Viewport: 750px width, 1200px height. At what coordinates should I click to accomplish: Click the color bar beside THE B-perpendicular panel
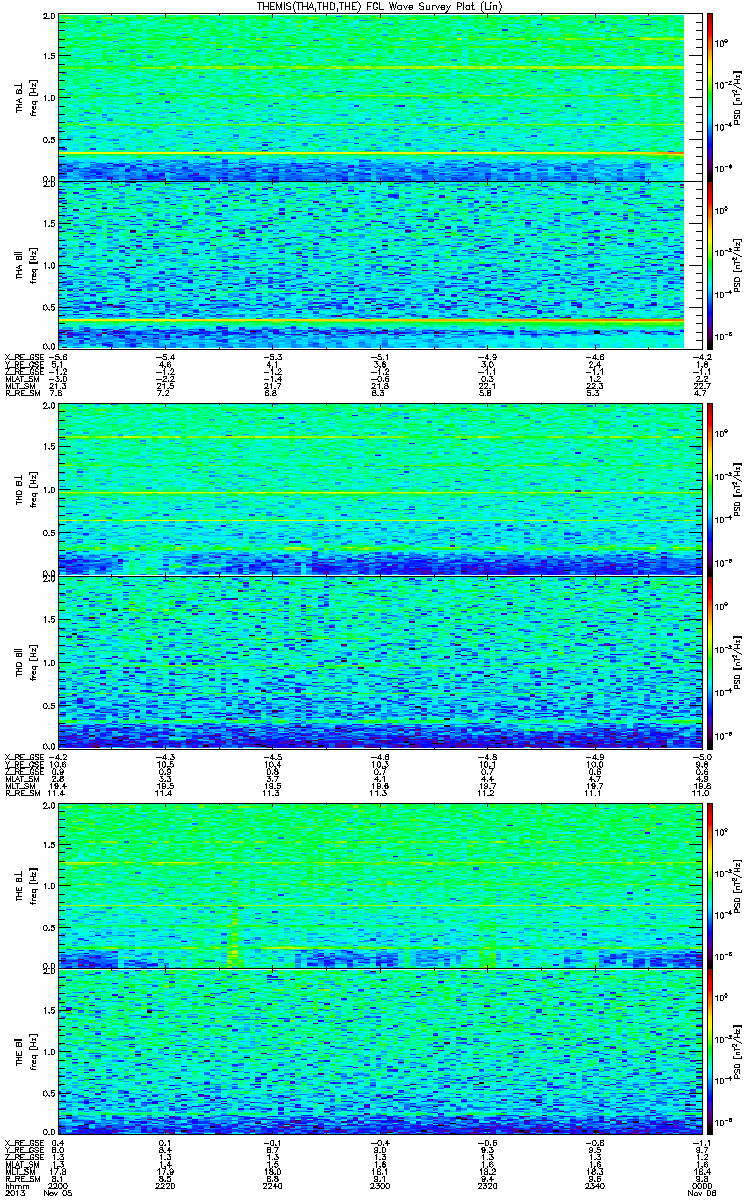tap(710, 885)
